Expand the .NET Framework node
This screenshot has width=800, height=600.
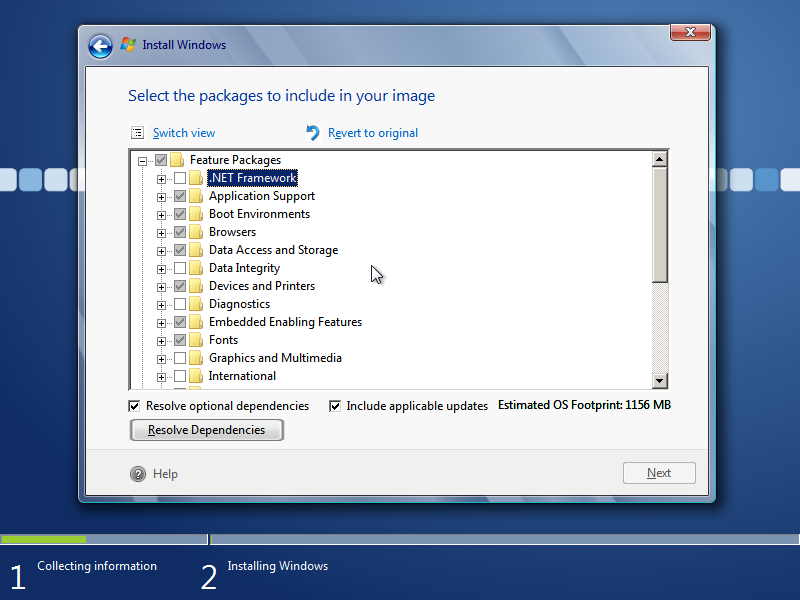(161, 179)
